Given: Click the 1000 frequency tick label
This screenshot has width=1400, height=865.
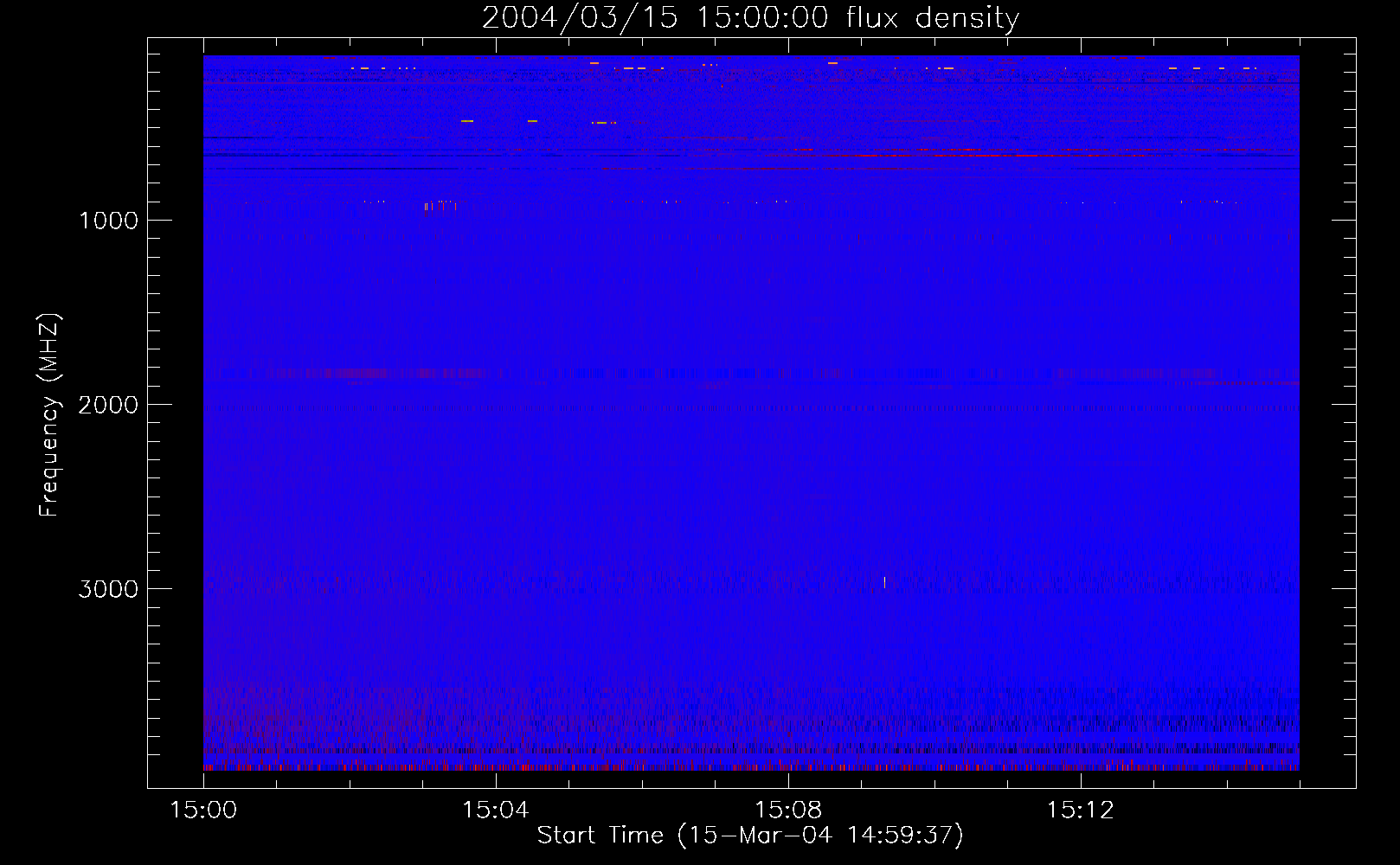Looking at the screenshot, I should point(109,221).
